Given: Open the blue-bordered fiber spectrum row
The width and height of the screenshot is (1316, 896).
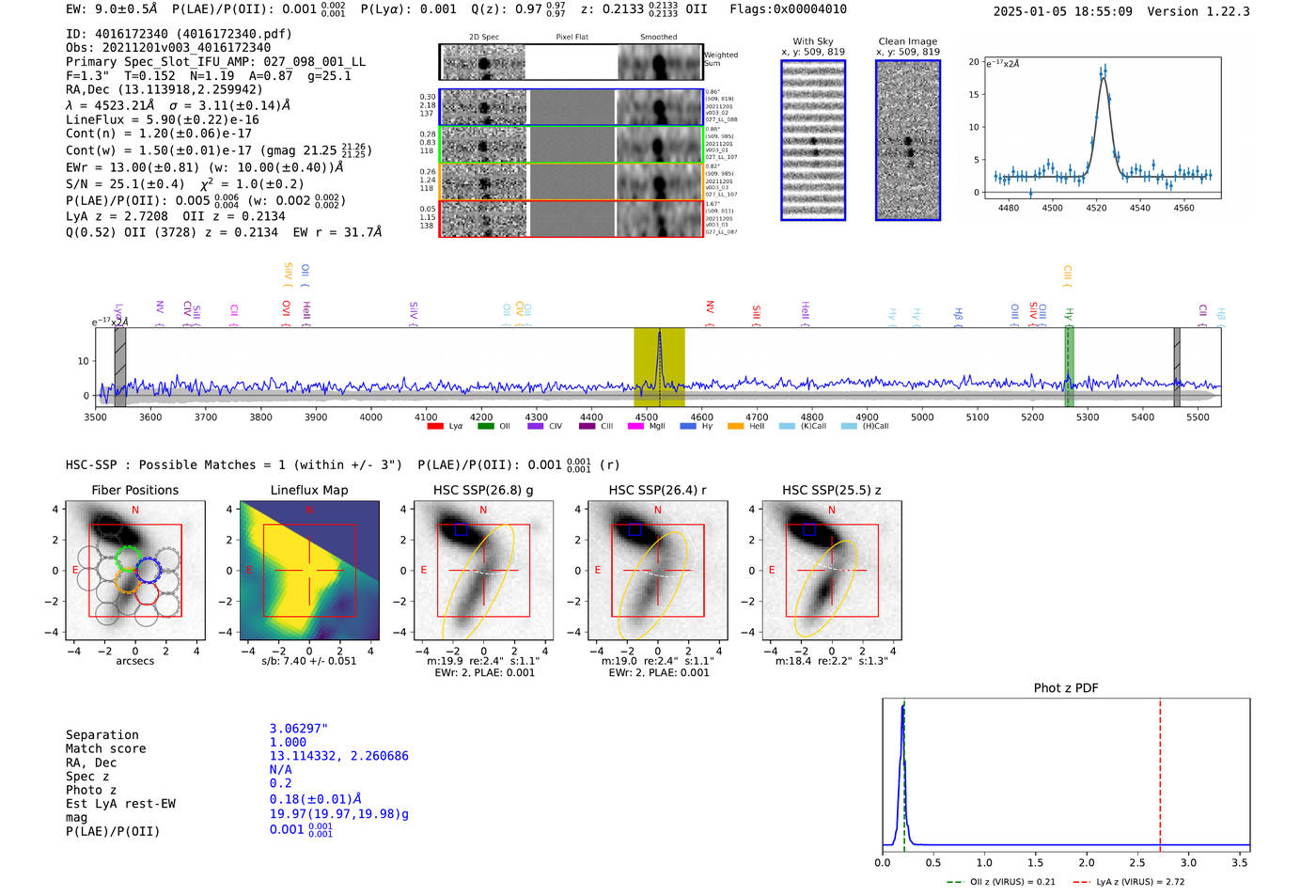Looking at the screenshot, I should click(x=572, y=107).
